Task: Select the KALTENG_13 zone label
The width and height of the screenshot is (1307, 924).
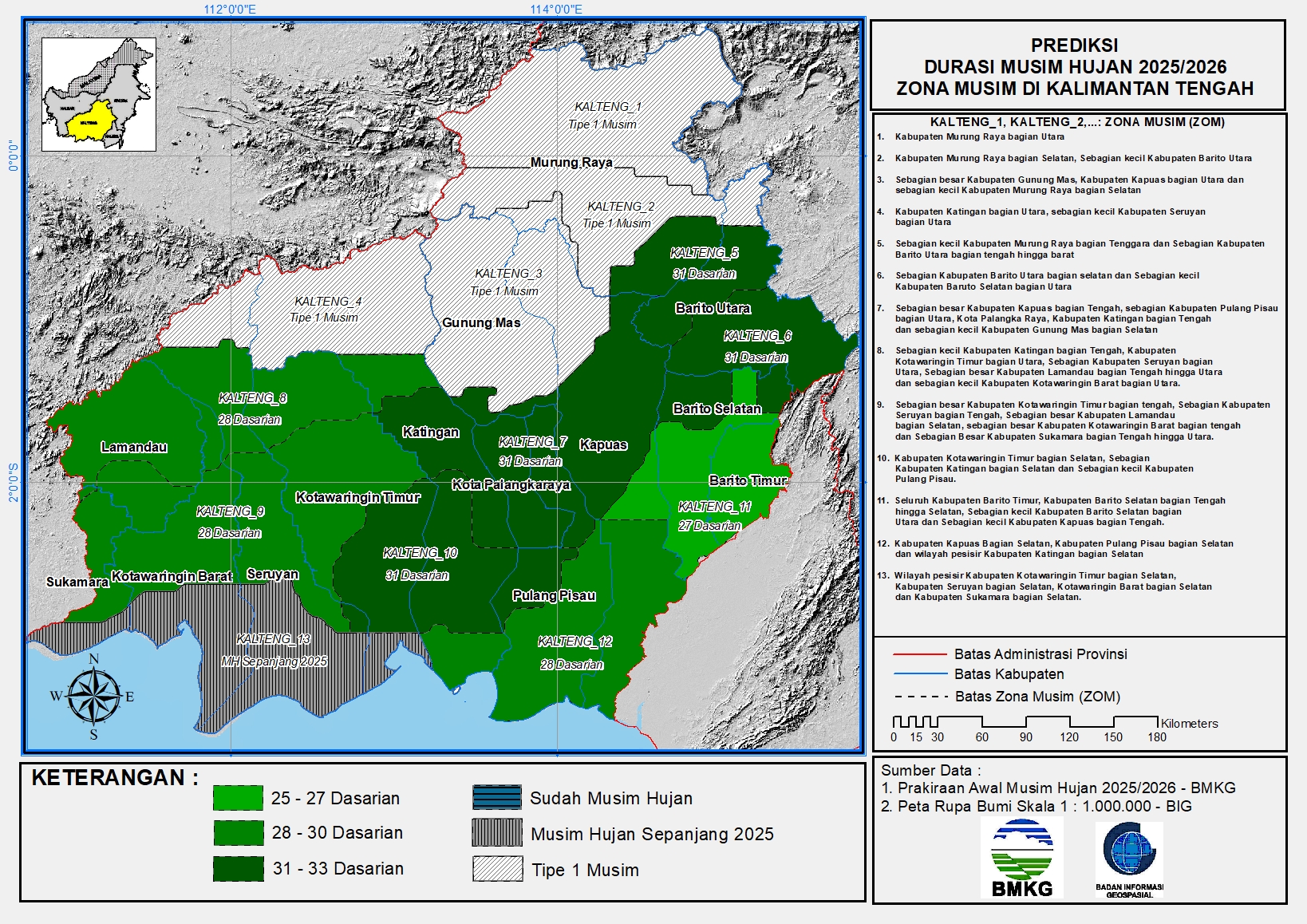Action: [273, 639]
